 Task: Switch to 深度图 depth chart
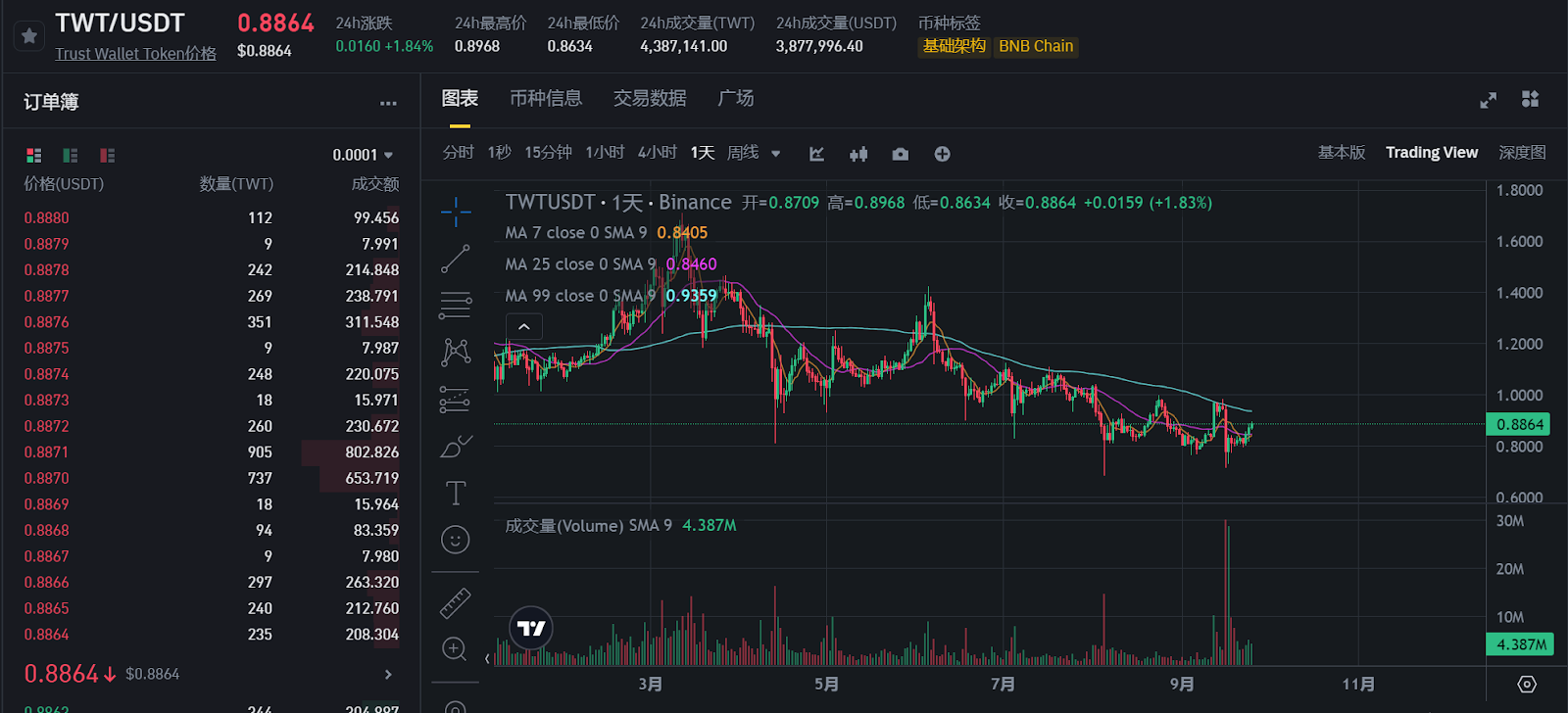(x=1522, y=153)
